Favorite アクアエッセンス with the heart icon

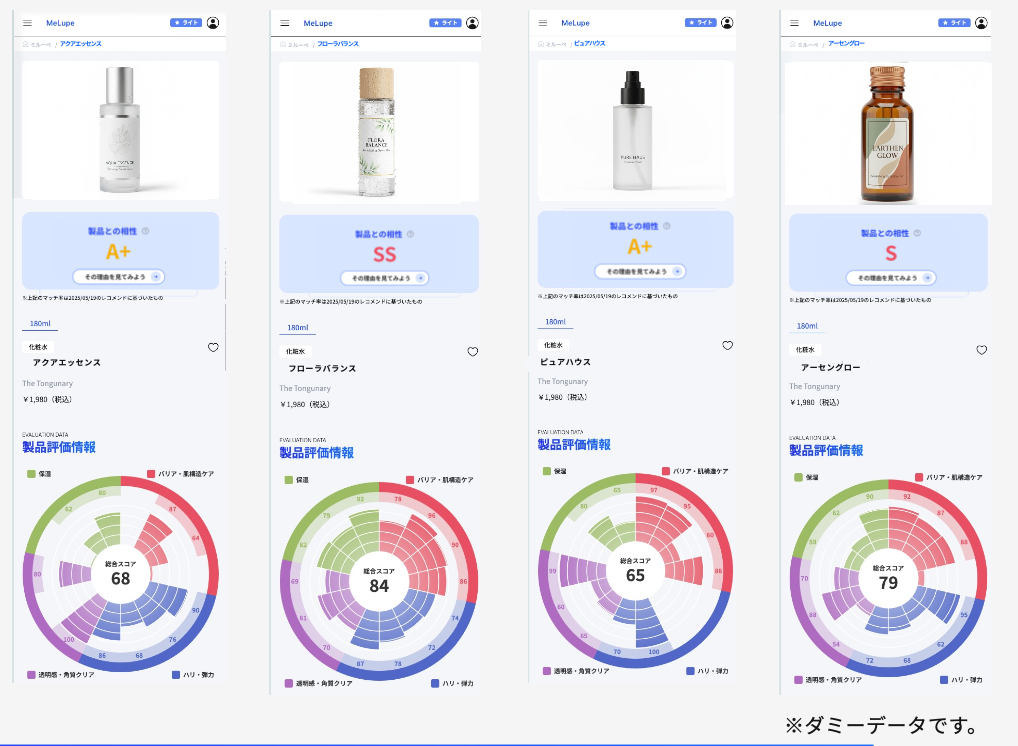point(213,347)
